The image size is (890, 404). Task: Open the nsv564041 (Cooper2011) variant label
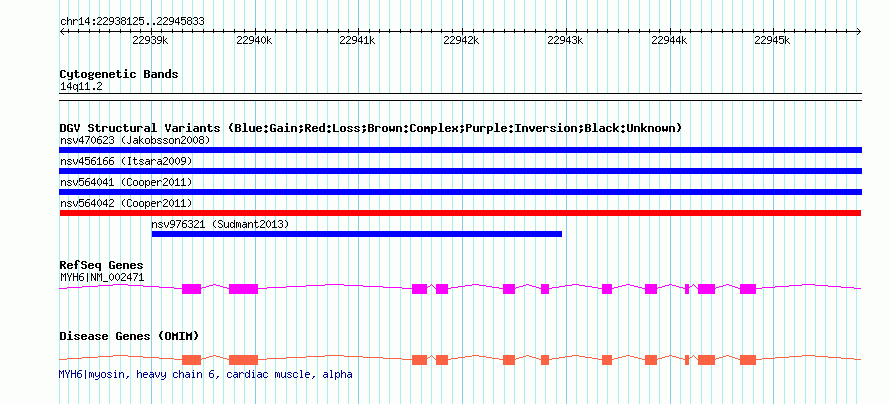tap(126, 183)
